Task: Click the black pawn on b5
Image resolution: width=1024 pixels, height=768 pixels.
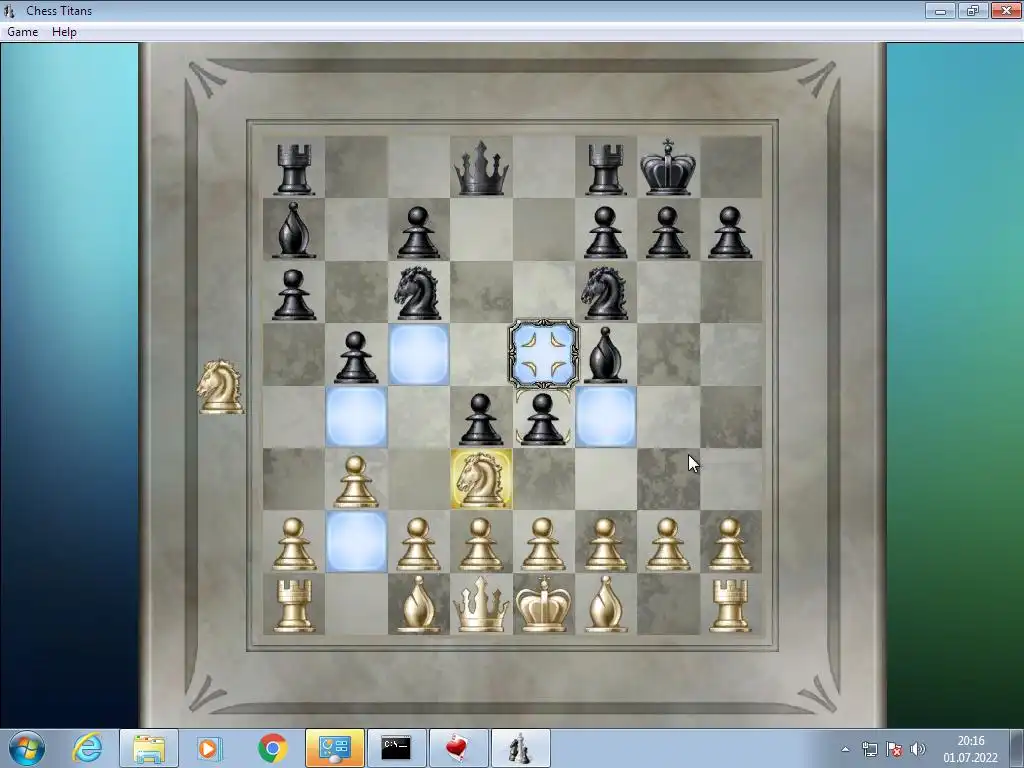Action: [x=355, y=357]
